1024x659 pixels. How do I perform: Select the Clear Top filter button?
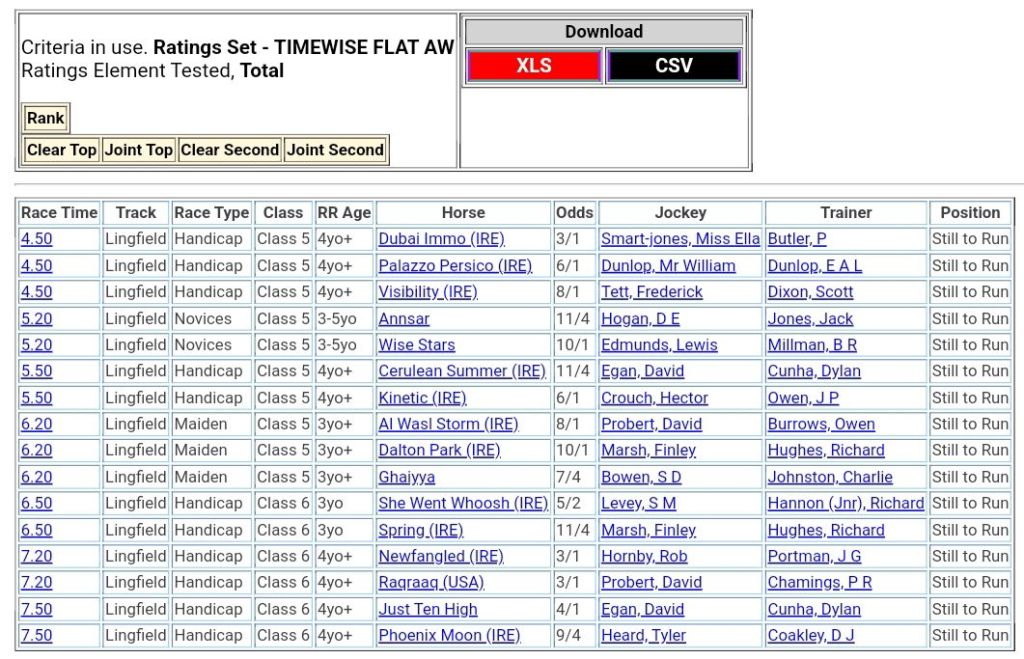pos(62,150)
